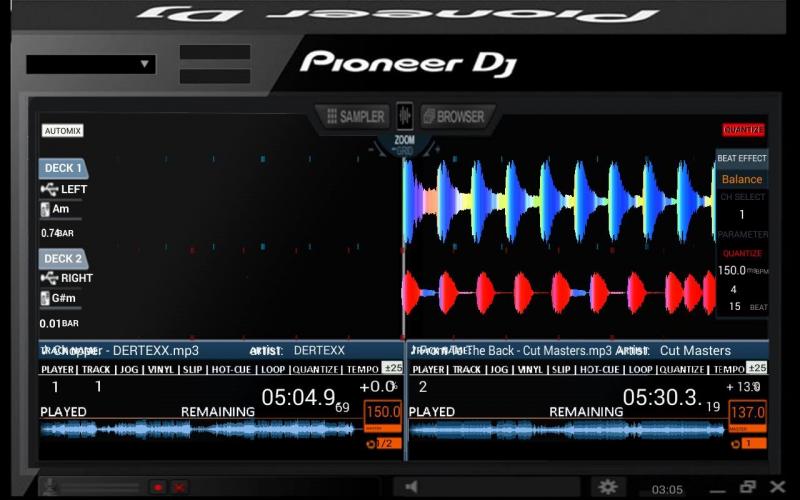Image resolution: width=800 pixels, height=500 pixels.
Task: Click the key icon beside Am
Action: [45, 209]
